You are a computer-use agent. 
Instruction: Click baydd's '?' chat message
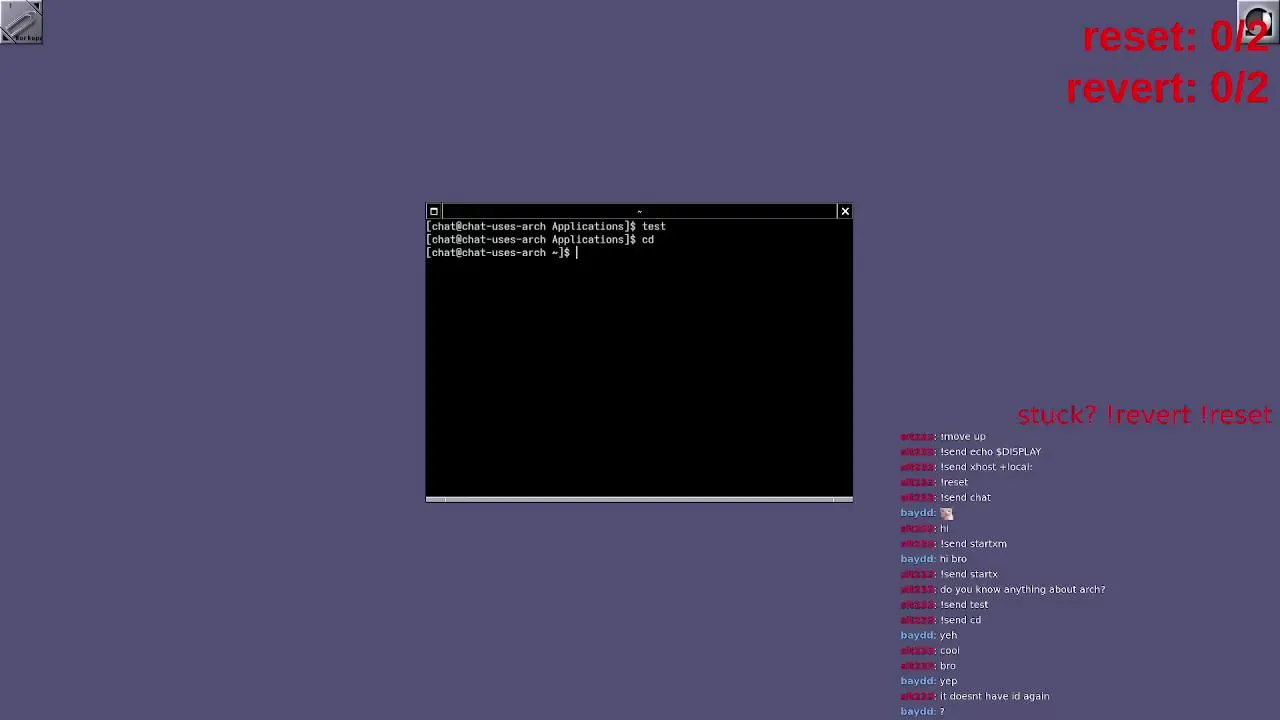942,711
